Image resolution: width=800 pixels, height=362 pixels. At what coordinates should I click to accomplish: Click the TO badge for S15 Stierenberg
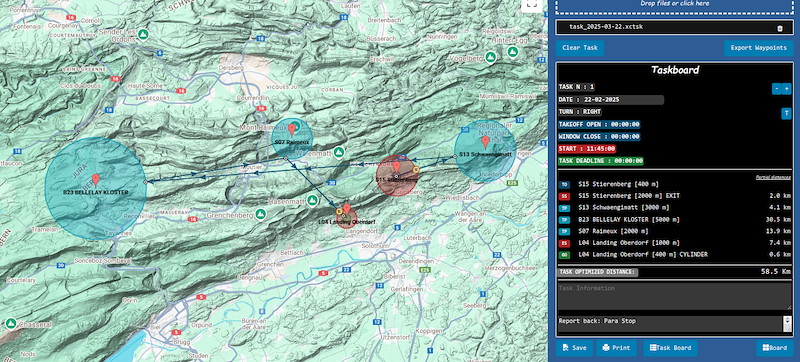(x=565, y=185)
